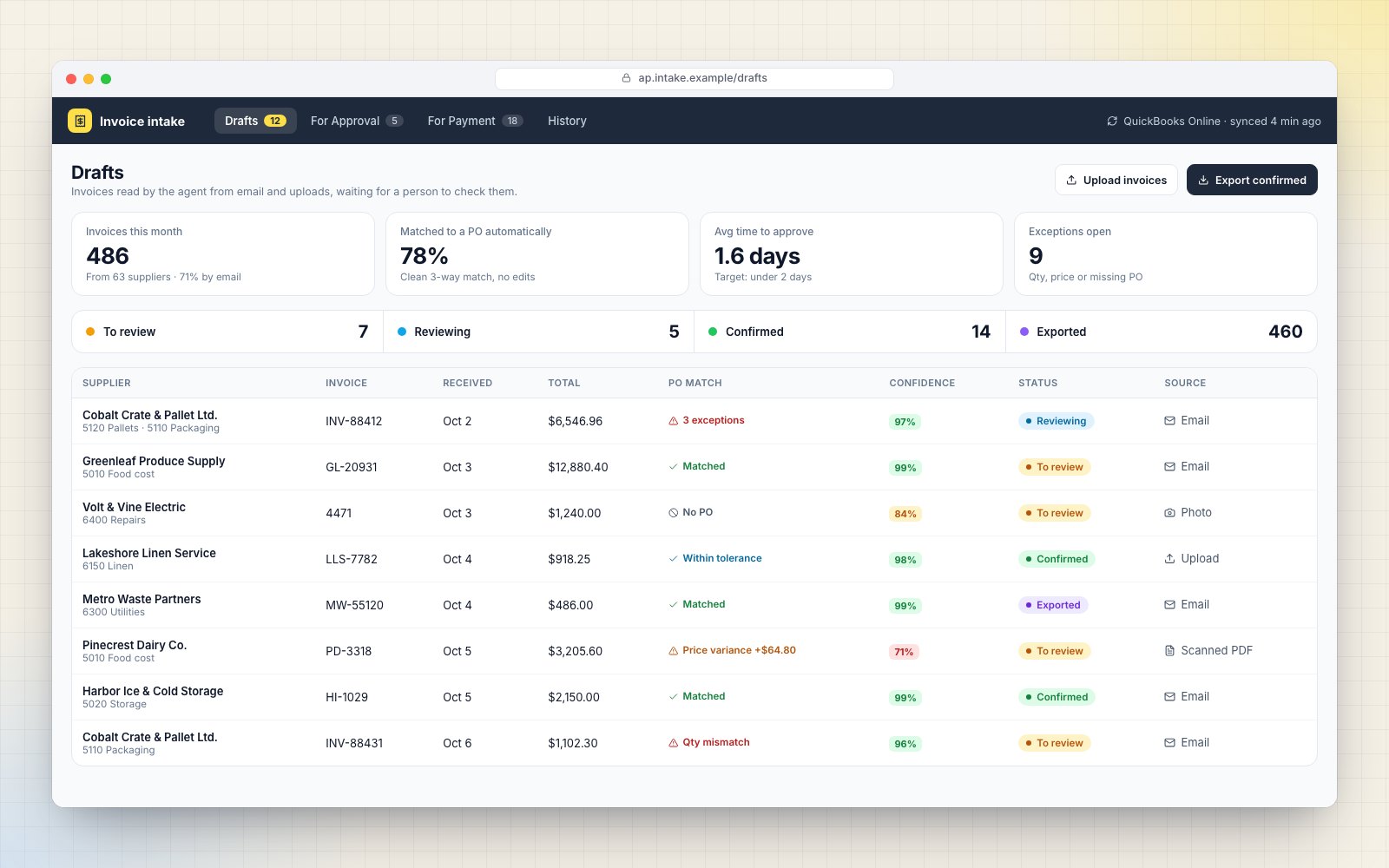
Task: Click envelope icon in MW-55120 row
Action: point(1169,605)
